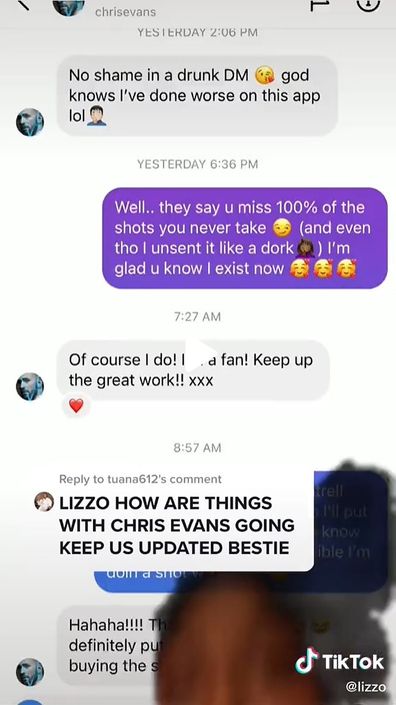Tap the back arrow at top left
This screenshot has height=705, width=396.
(22, 4)
